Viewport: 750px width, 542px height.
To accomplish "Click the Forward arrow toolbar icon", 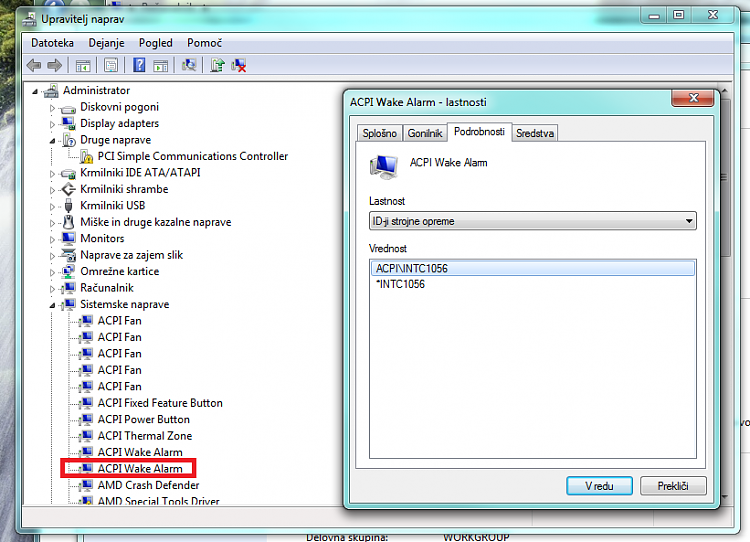I will pyautogui.click(x=55, y=65).
